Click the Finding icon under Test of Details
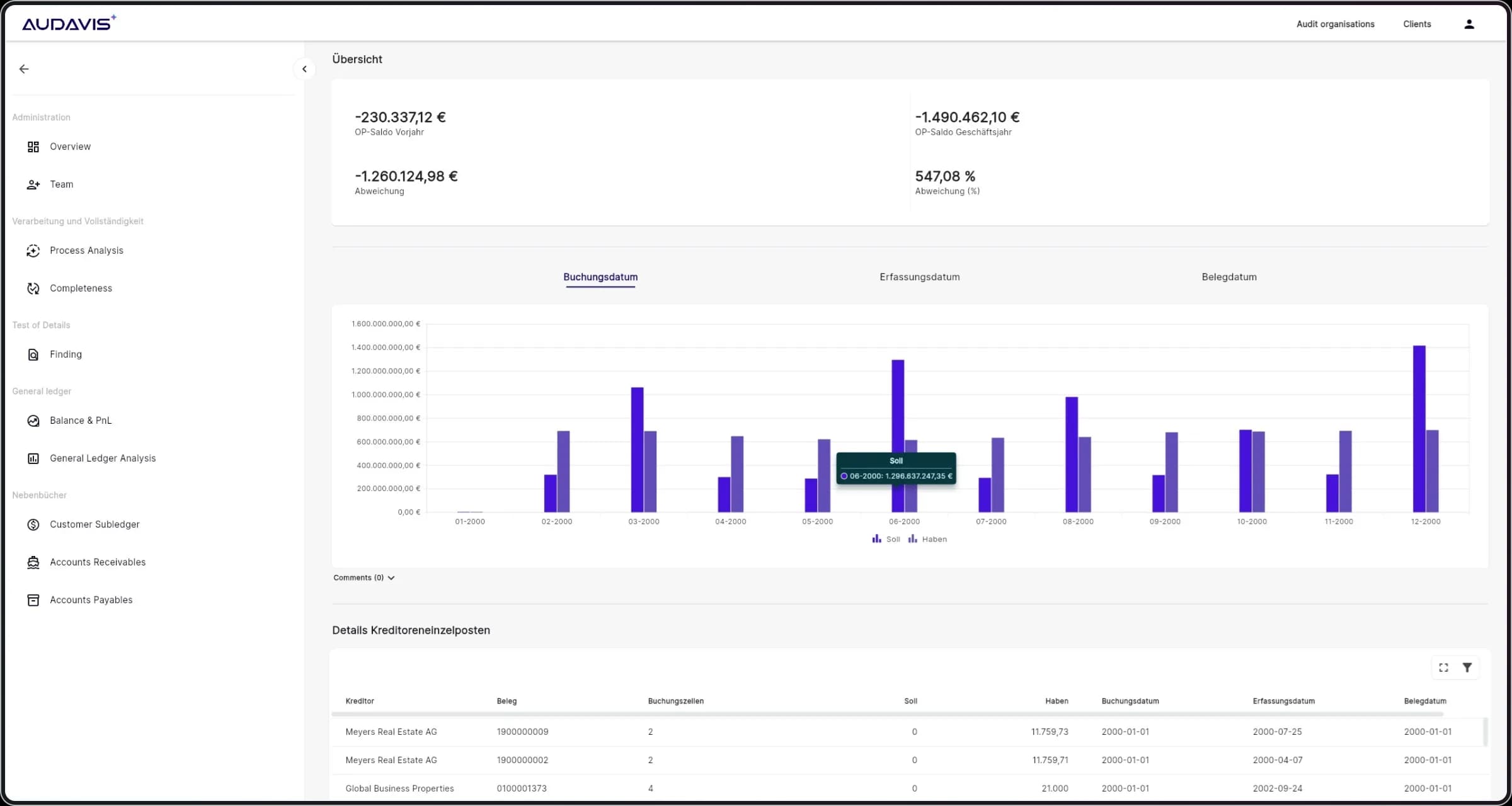This screenshot has height=806, width=1512. click(33, 354)
